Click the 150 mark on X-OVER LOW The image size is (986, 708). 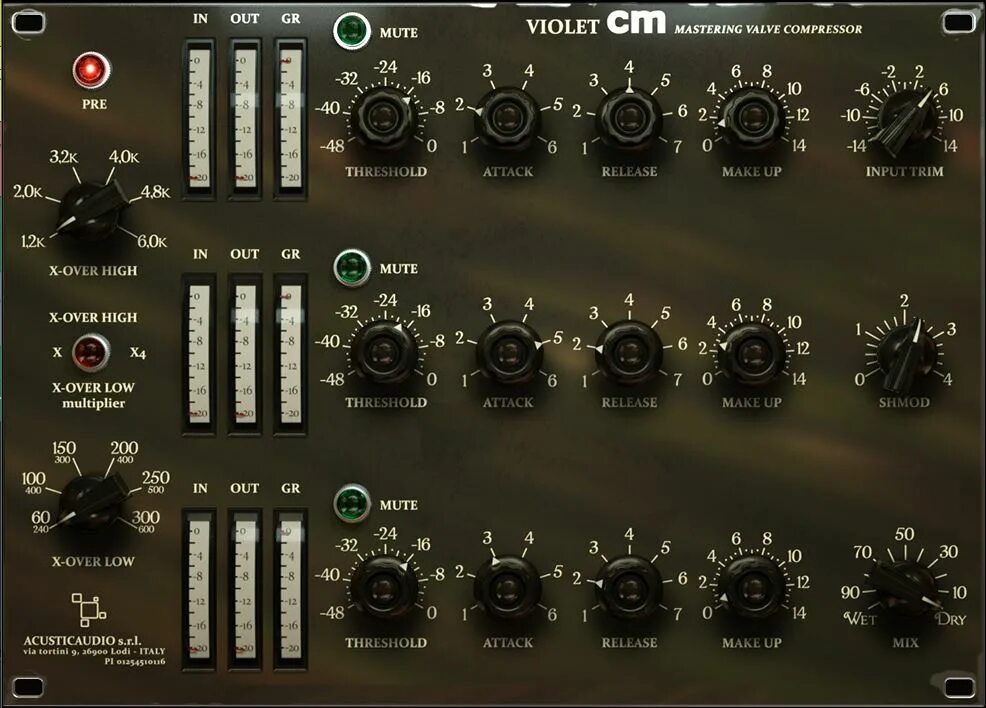click(64, 448)
